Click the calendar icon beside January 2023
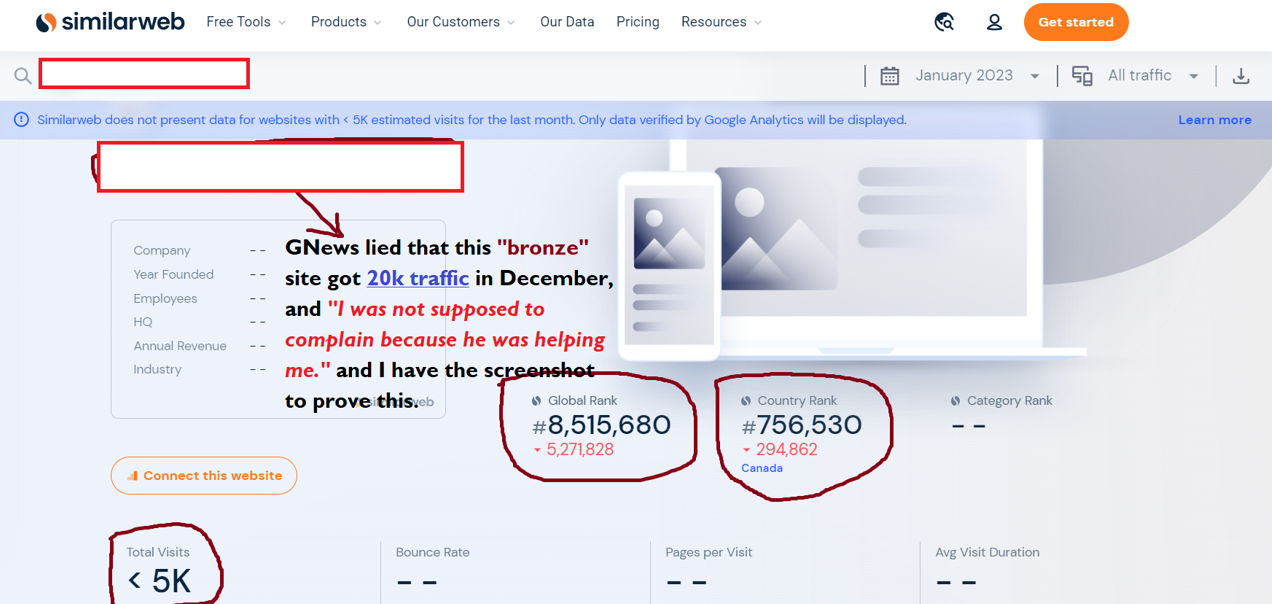The height and width of the screenshot is (604, 1272). point(890,76)
